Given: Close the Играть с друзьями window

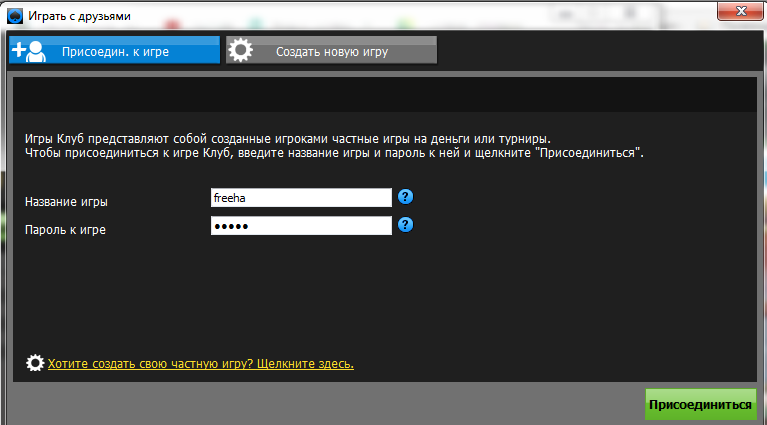Looking at the screenshot, I should click(x=741, y=11).
